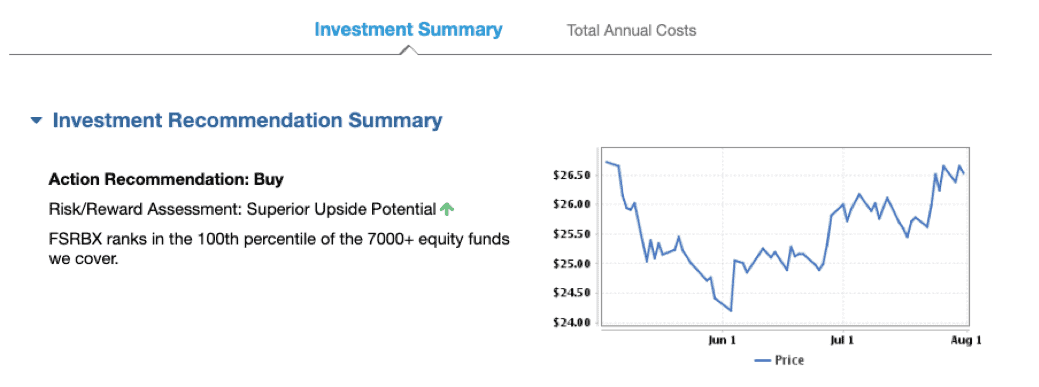
Task: Click the Jul 1 axis label
Action: pyautogui.click(x=843, y=340)
